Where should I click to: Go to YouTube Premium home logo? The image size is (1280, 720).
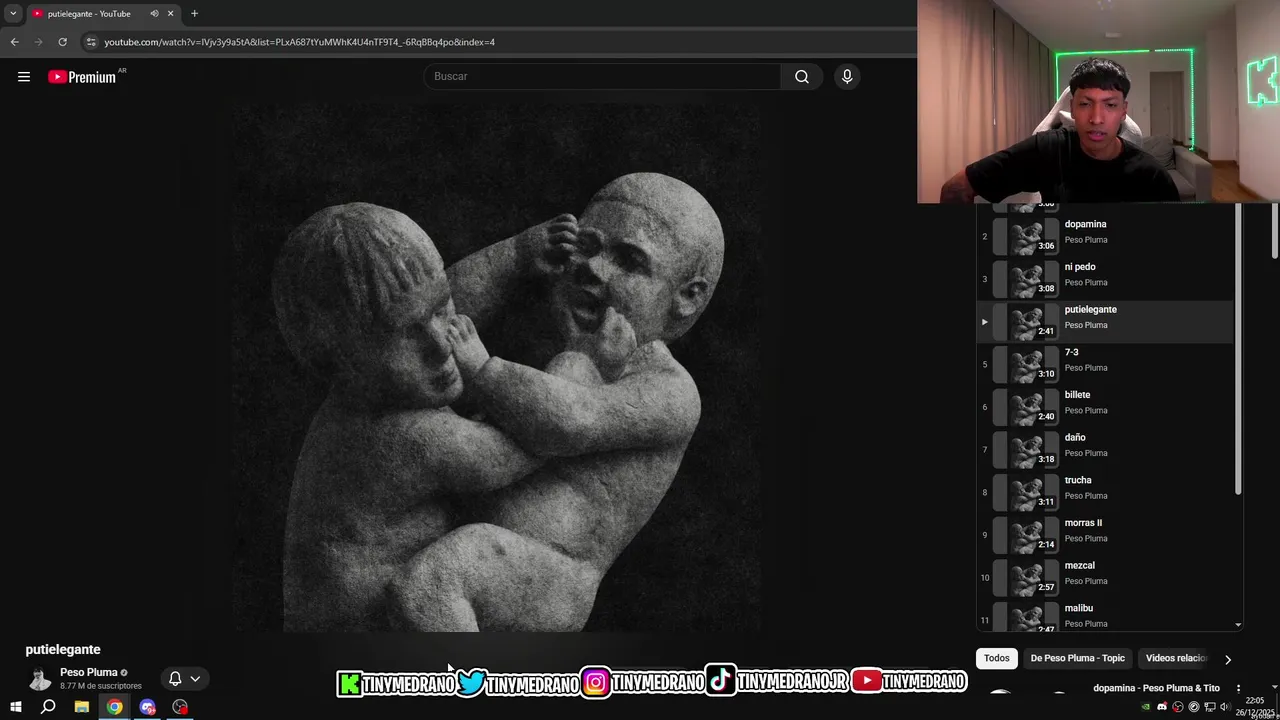coord(82,77)
